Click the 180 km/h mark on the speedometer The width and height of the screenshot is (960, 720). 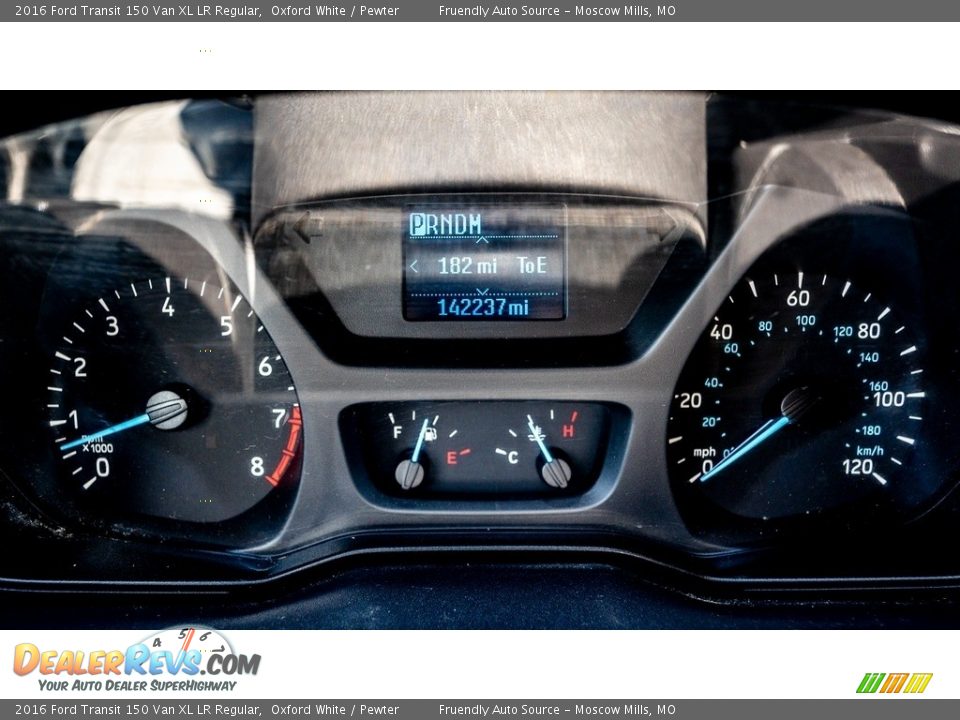coord(871,430)
